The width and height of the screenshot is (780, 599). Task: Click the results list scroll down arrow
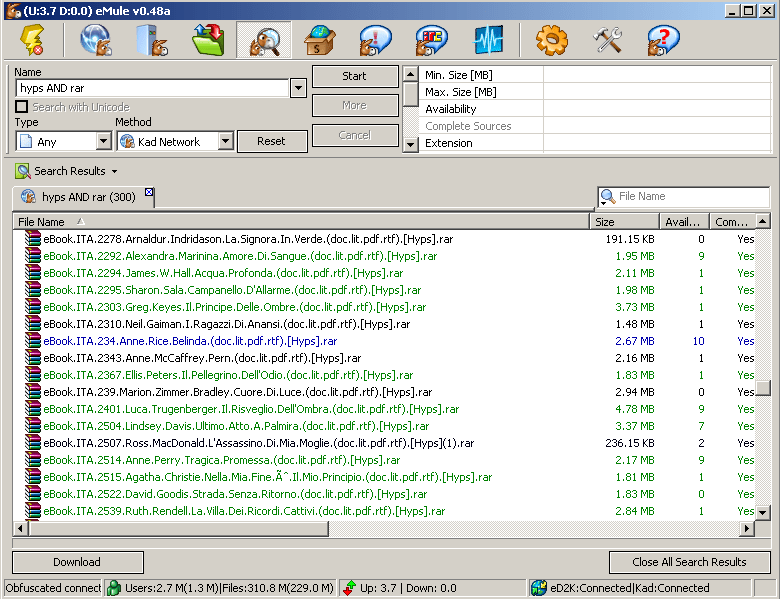tap(763, 511)
